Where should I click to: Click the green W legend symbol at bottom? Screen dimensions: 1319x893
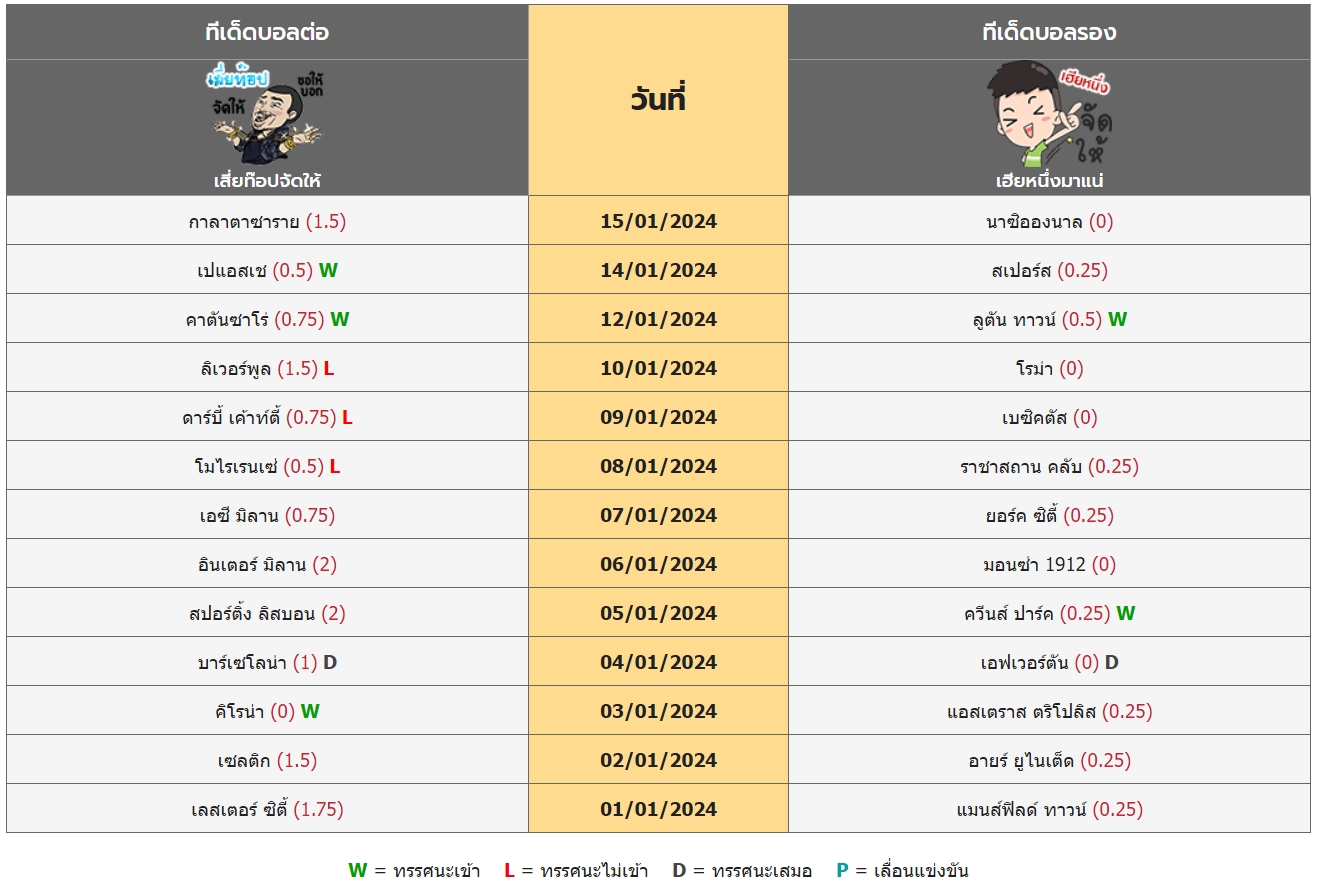[x=358, y=870]
